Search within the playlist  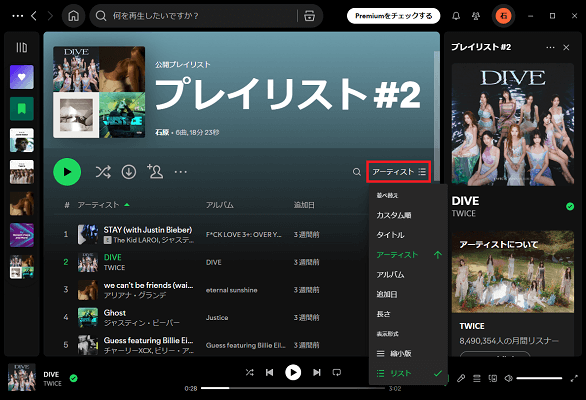pyautogui.click(x=357, y=172)
